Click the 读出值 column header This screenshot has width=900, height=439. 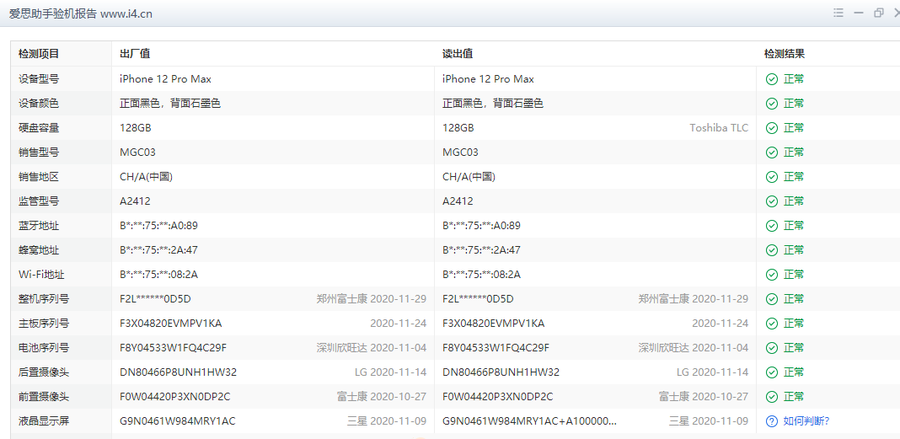point(457,54)
